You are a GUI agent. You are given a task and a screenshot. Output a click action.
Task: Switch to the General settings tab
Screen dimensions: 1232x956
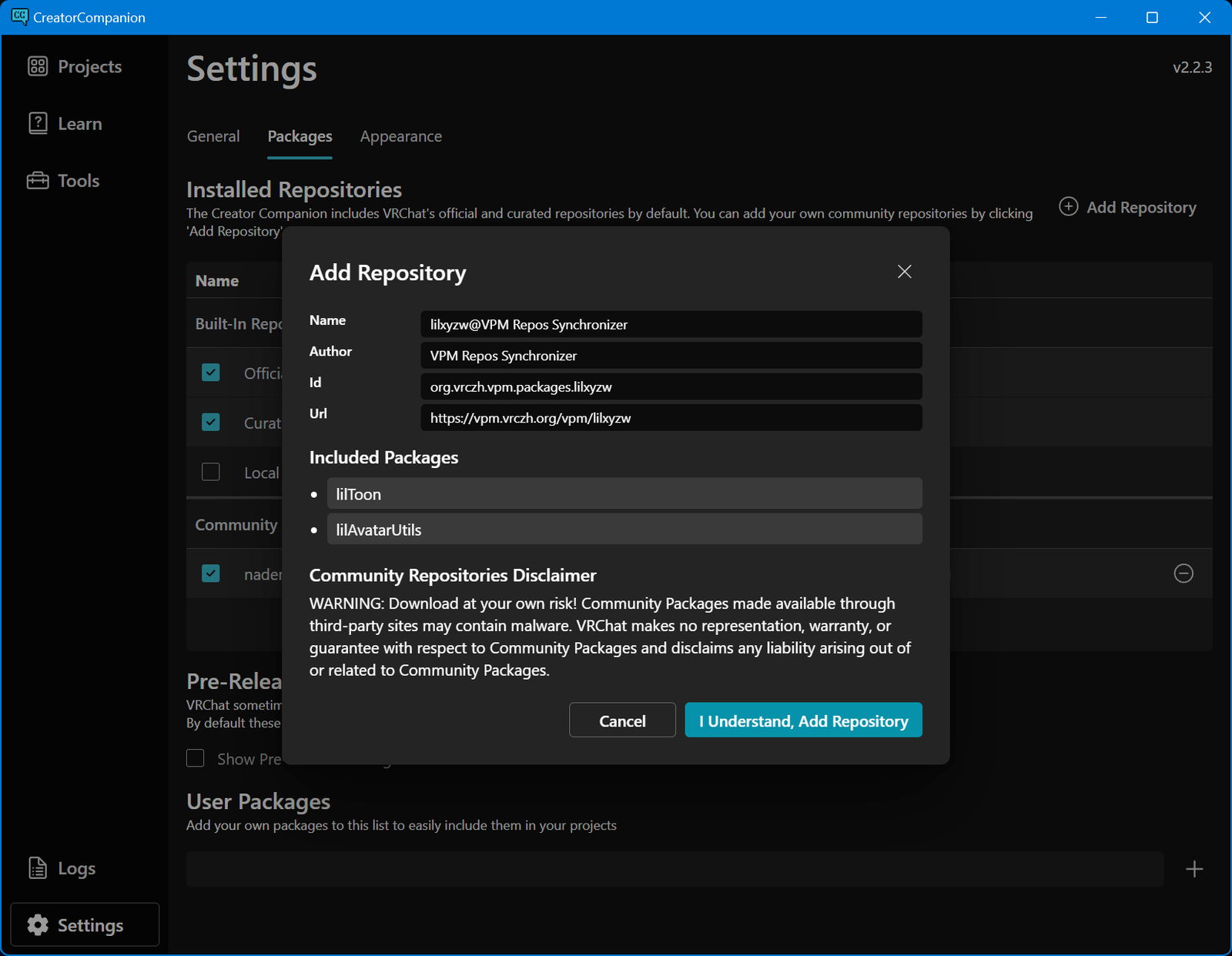pos(213,136)
